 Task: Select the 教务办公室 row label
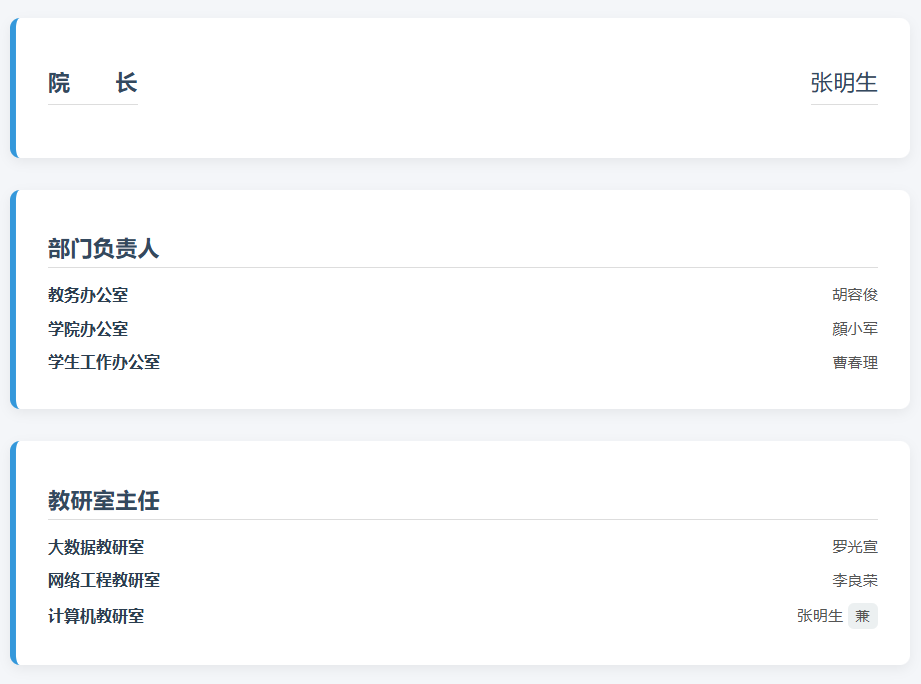tap(88, 295)
